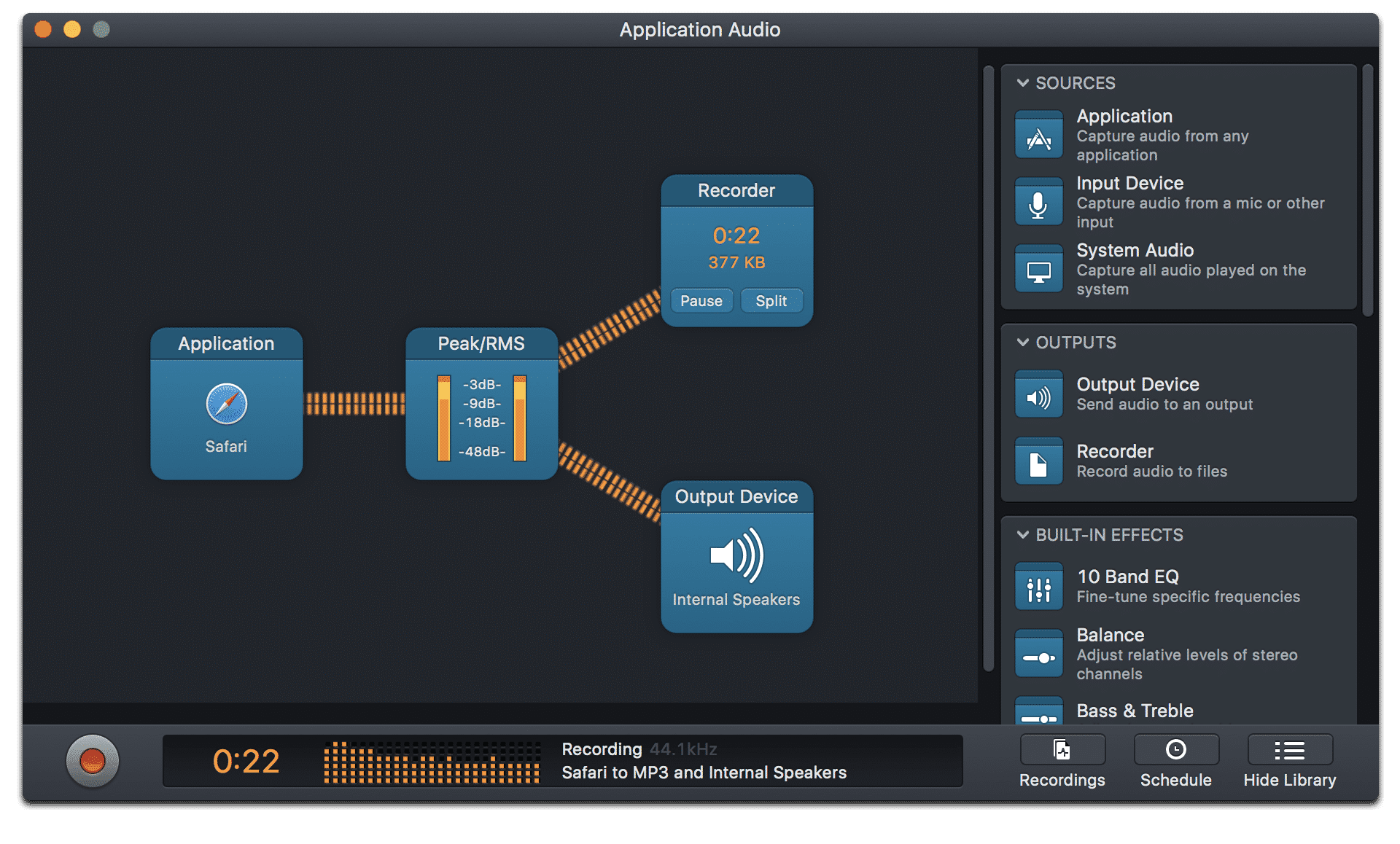Screen dimensions: 1400x844
Task: Pause the Recorder block
Action: pyautogui.click(x=701, y=301)
